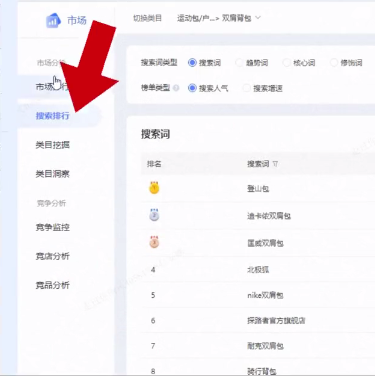Click the search term 骑行背包

coord(262,371)
